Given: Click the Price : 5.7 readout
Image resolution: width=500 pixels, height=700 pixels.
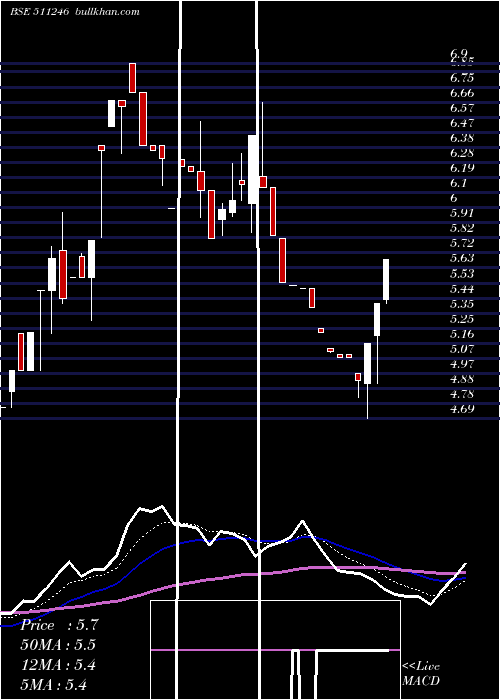Looking at the screenshot, I should pos(58,625).
